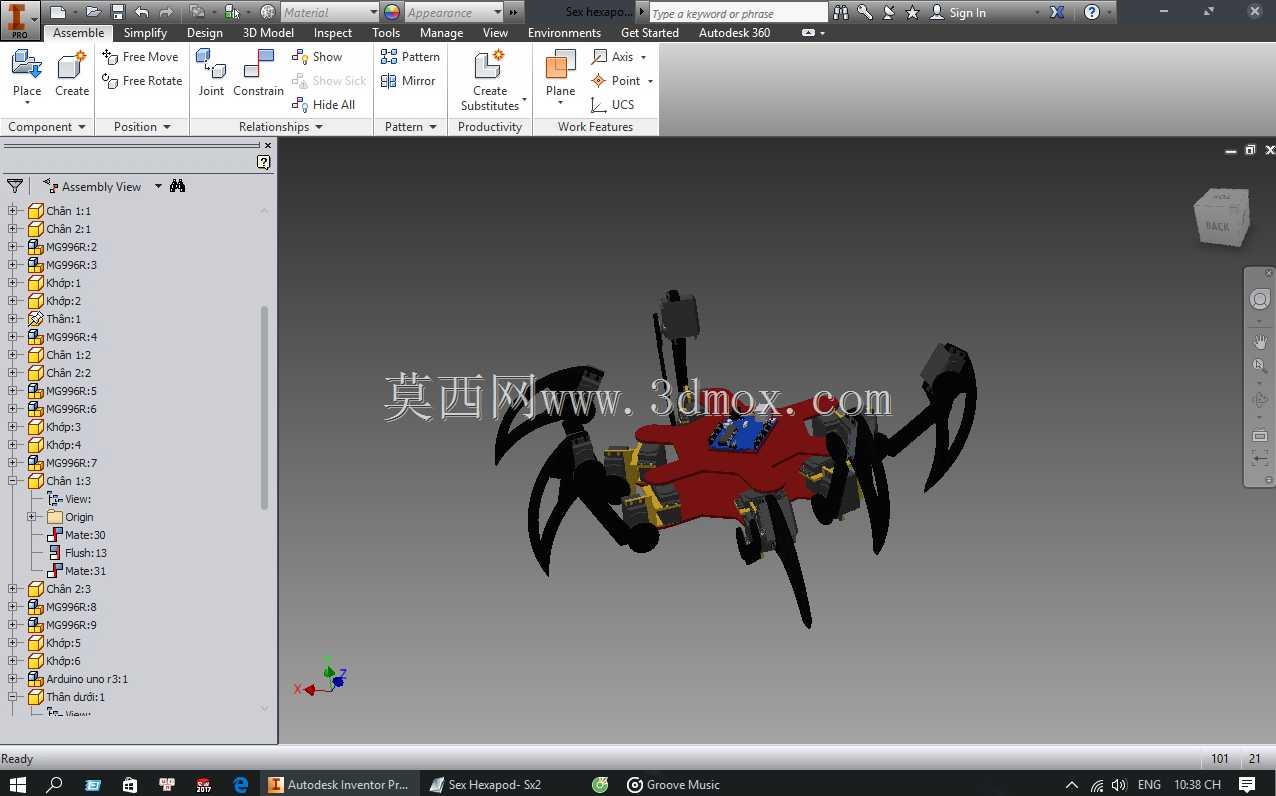The height and width of the screenshot is (796, 1276).
Task: Expand the Relationships panel dropdown
Action: [319, 127]
